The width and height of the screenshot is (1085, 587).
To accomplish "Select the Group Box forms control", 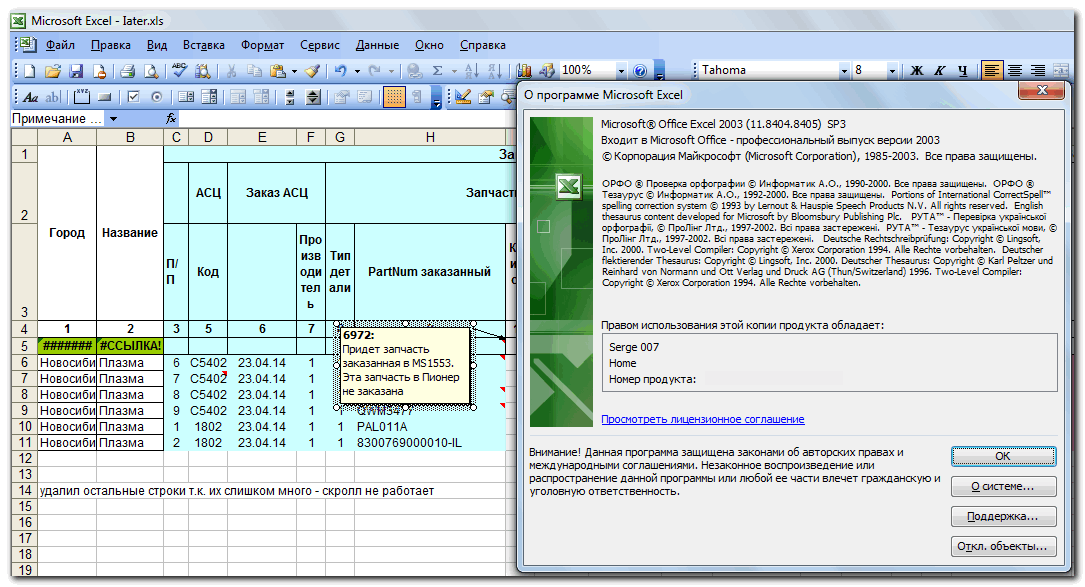I will pos(82,97).
